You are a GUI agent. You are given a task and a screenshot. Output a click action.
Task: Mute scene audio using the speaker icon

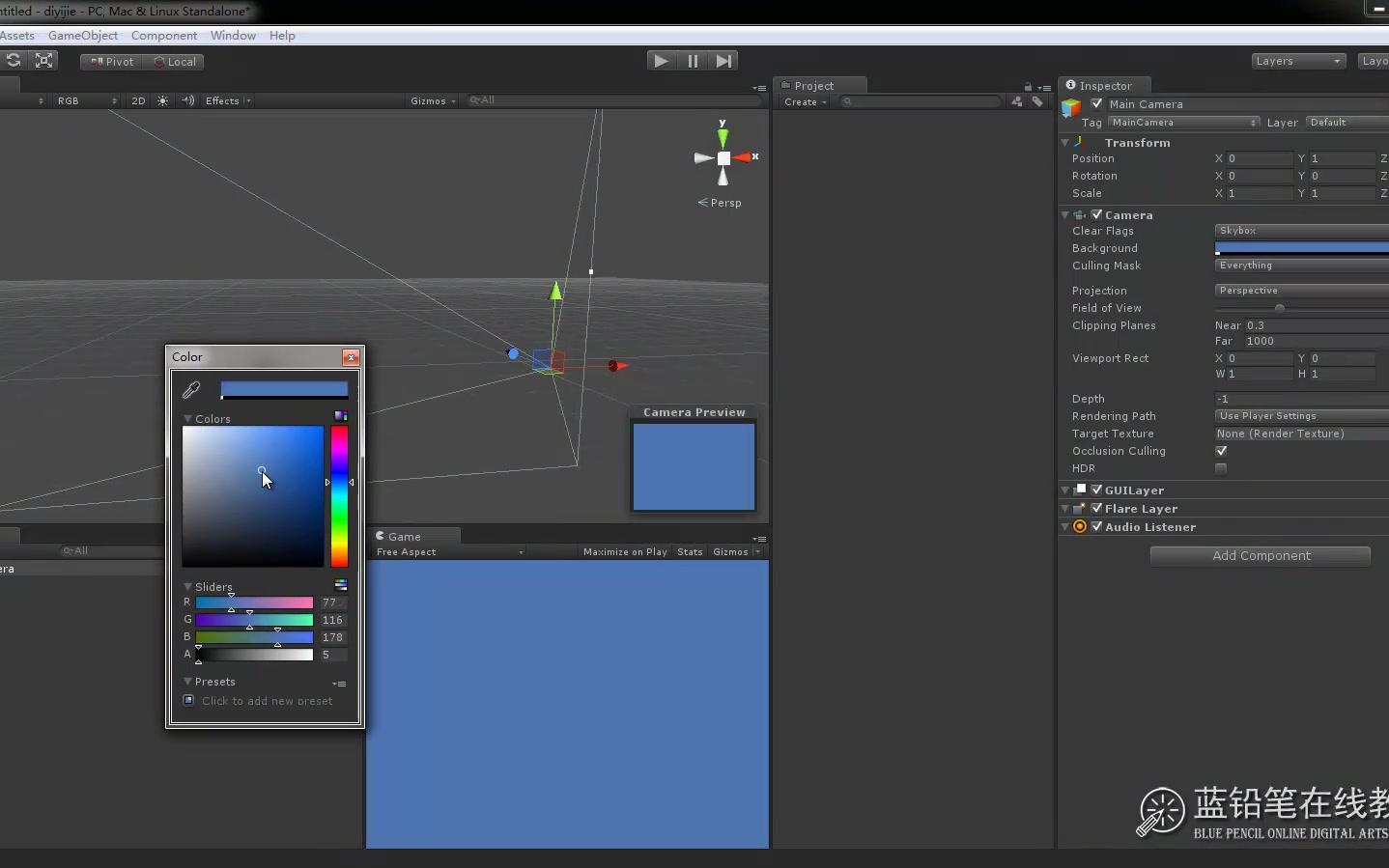click(x=189, y=100)
